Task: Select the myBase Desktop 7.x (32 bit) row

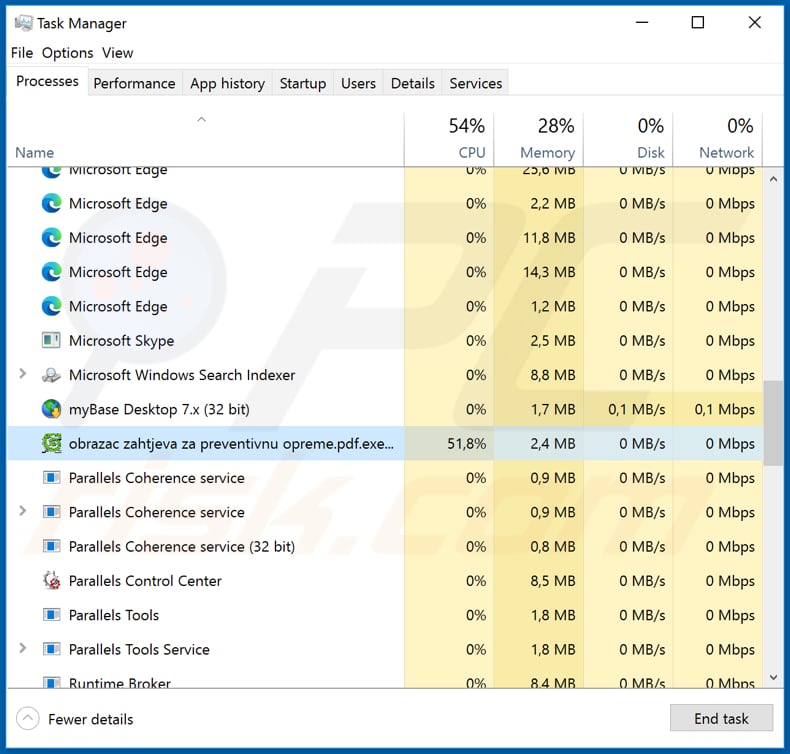Action: point(385,409)
